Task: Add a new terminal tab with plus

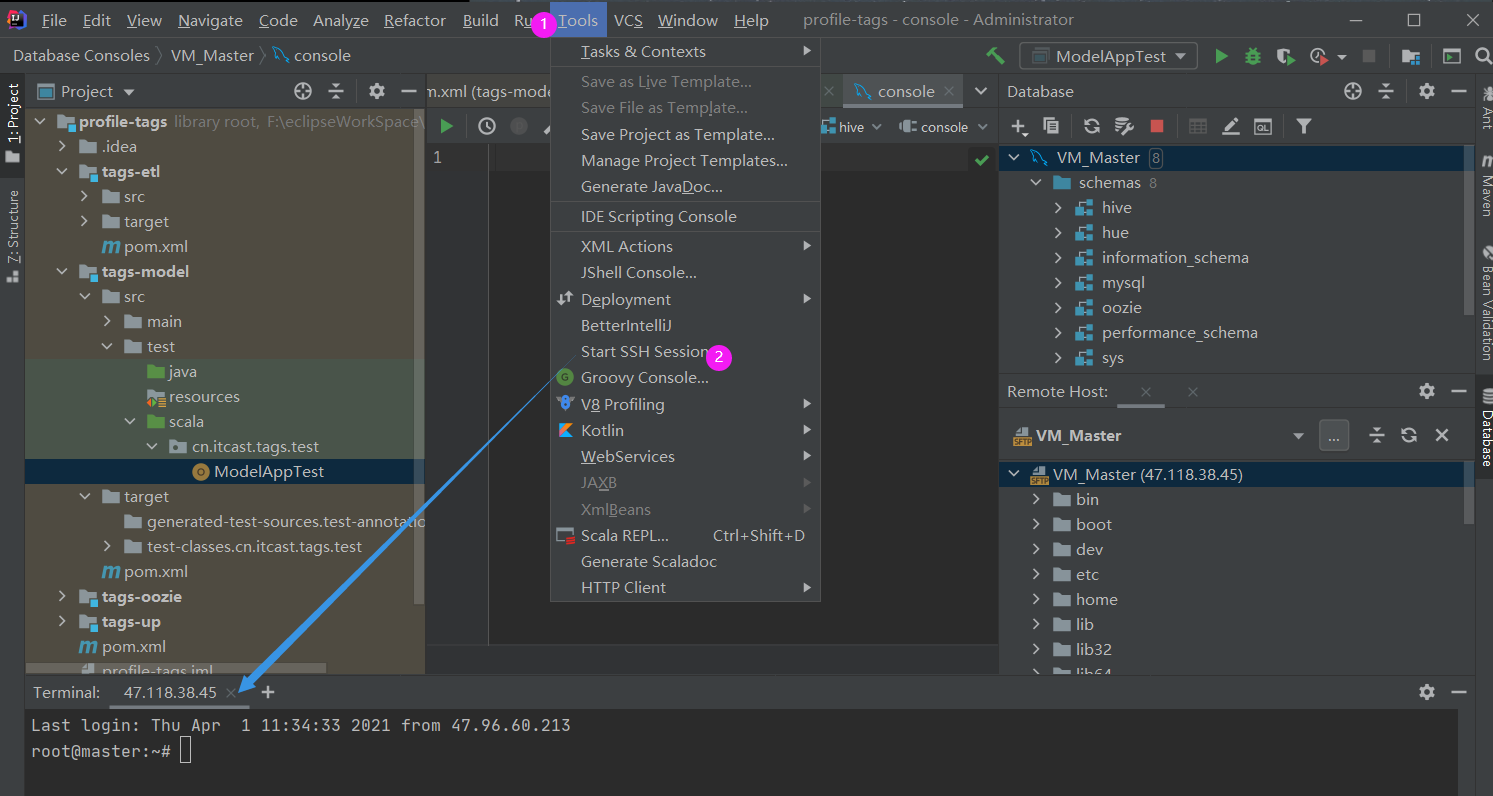Action: (267, 692)
